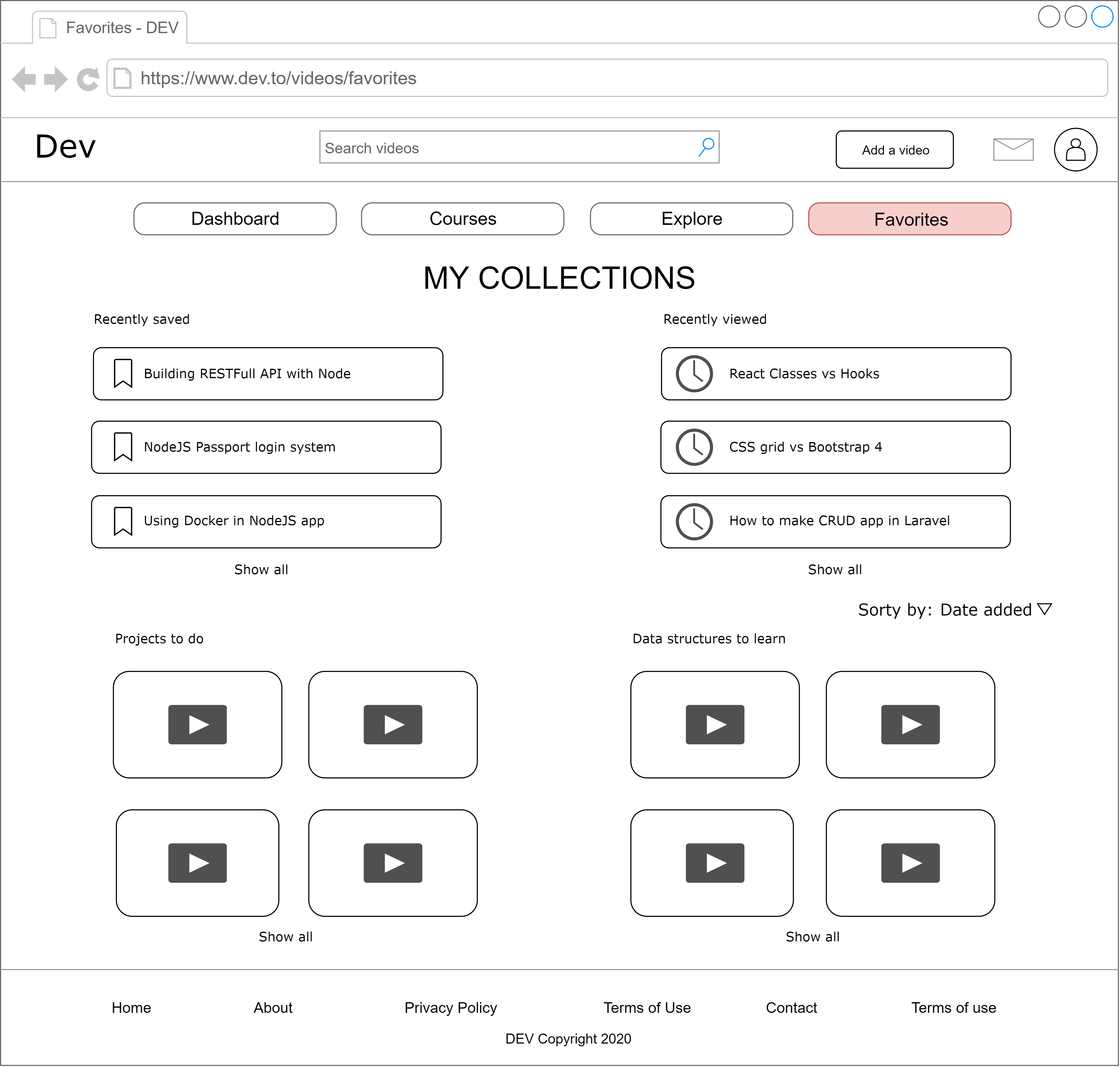Click bookmark icon on Building RESTFull API item
1120x1067 pixels.
point(123,374)
